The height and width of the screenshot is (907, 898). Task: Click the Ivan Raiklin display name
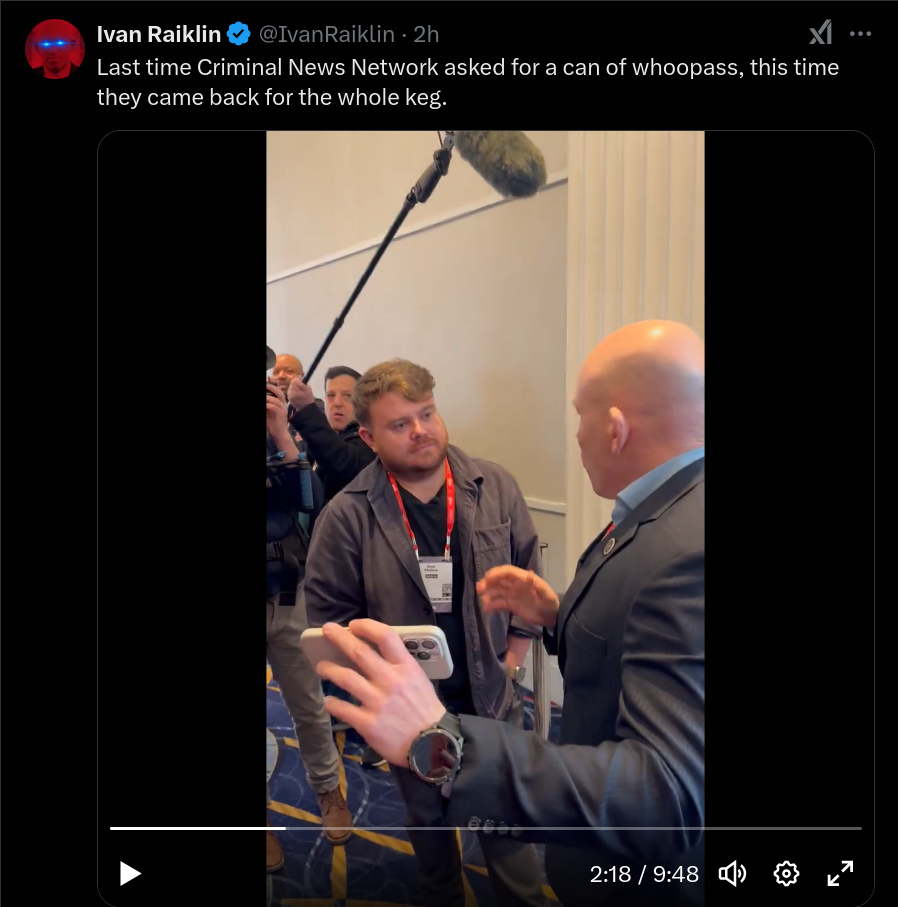point(159,35)
